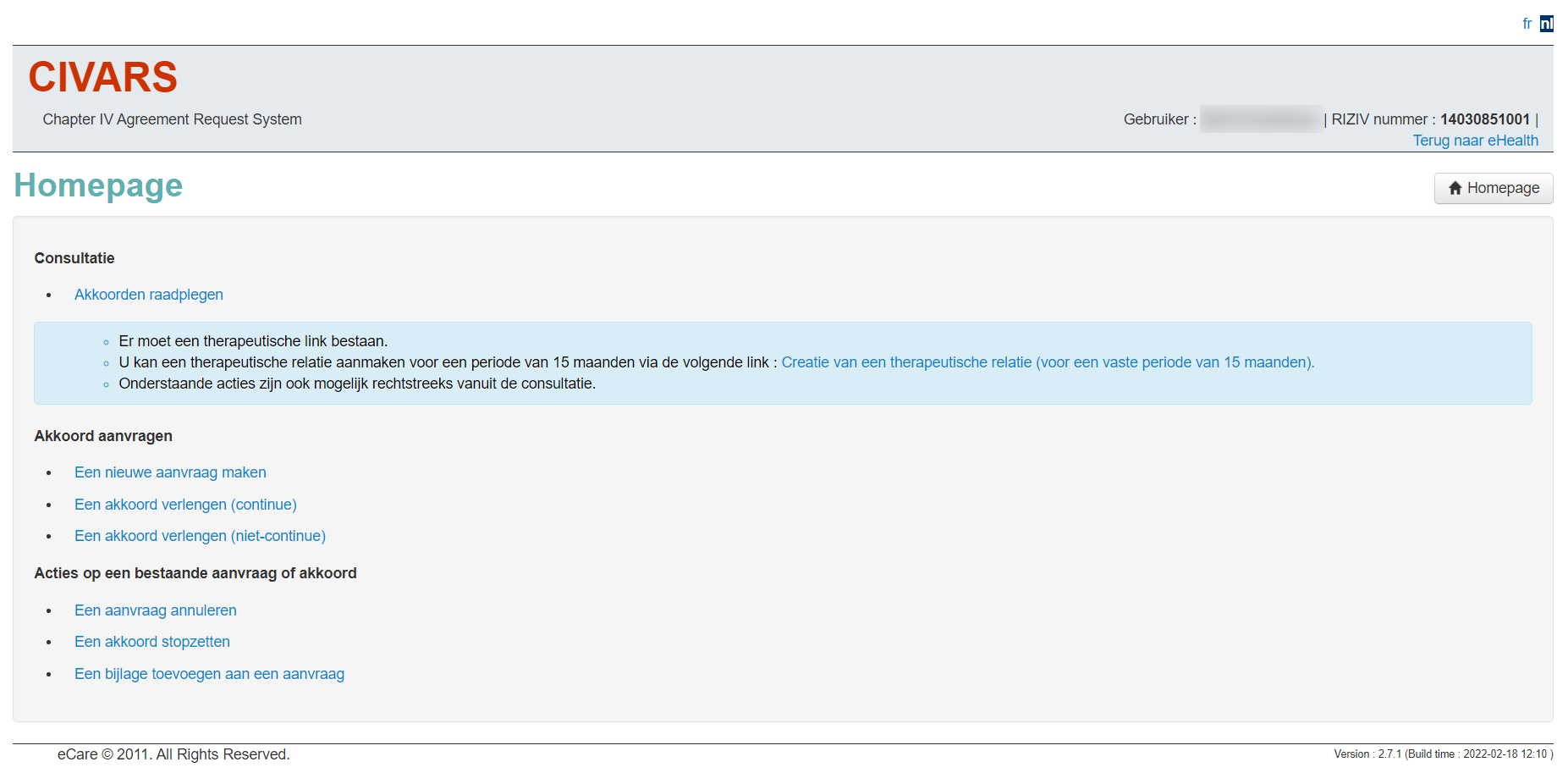Click the eCare © 2011 footer text
This screenshot has height=773, width=1568.
pyautogui.click(x=173, y=754)
